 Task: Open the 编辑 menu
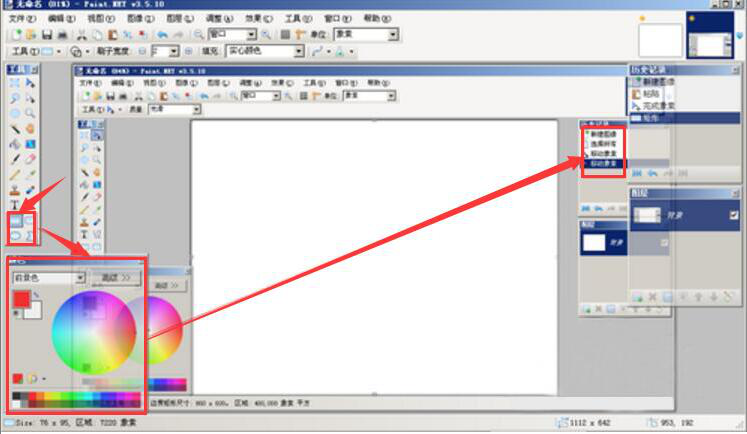pos(61,18)
